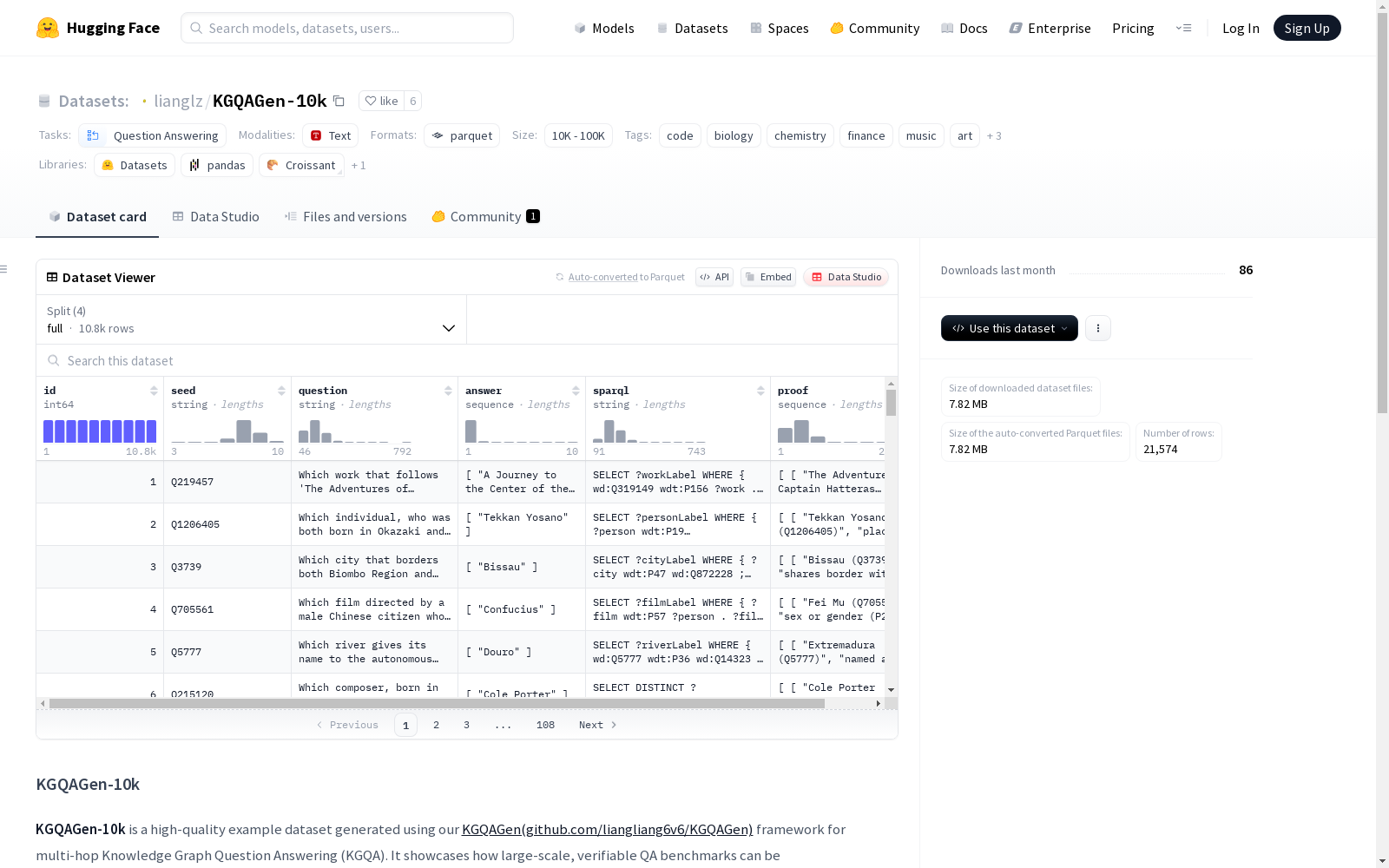Go to page 3 of the dataset

click(466, 725)
